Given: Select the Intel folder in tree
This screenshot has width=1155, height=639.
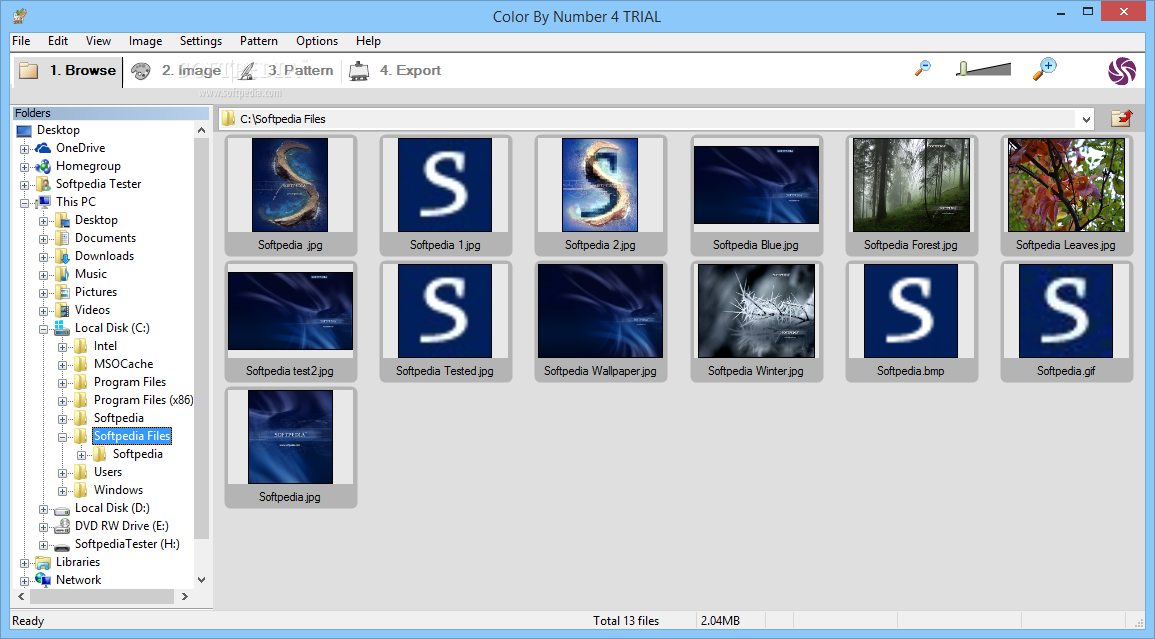Looking at the screenshot, I should tap(105, 346).
